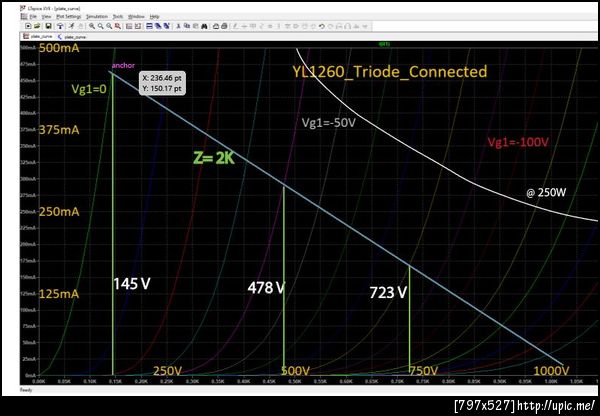The width and height of the screenshot is (600, 416).
Task: Open the Help menu
Action: [x=155, y=16]
